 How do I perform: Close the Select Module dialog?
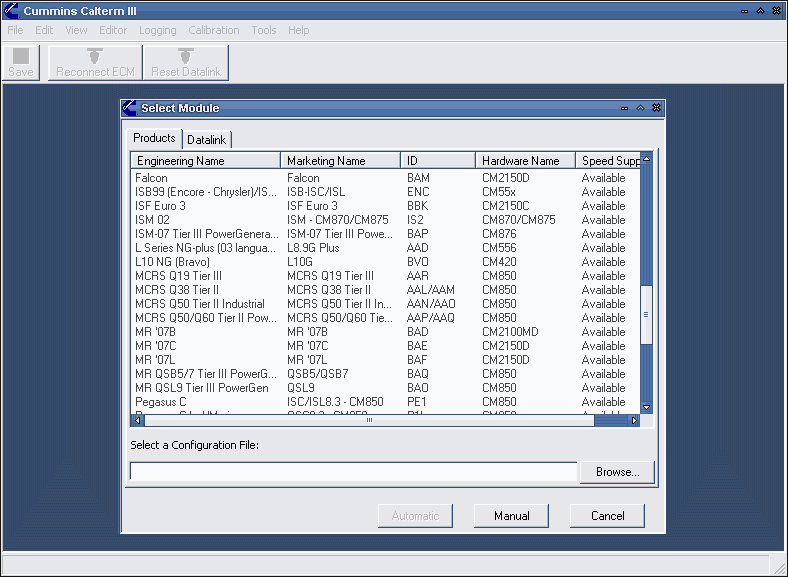click(656, 108)
